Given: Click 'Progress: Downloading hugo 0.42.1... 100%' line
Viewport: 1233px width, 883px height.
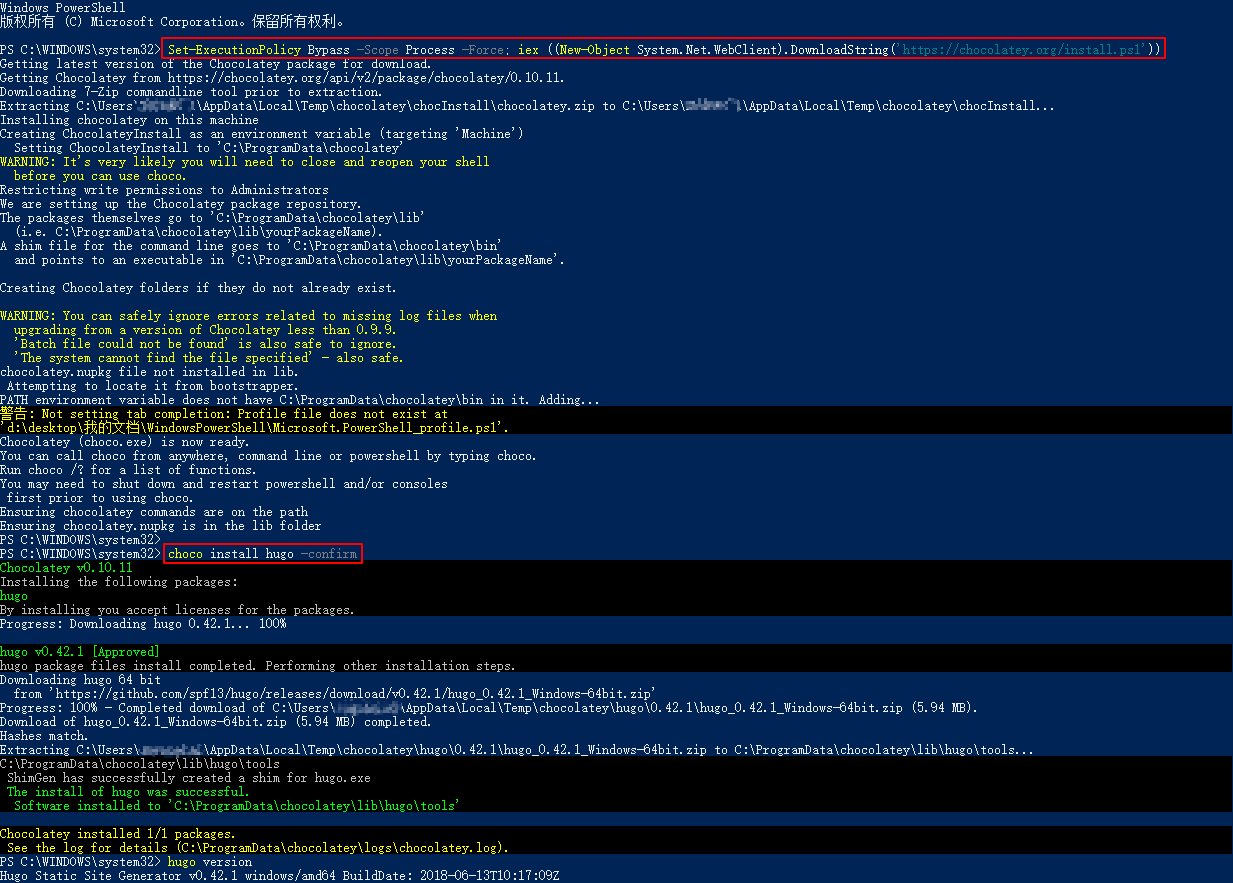Looking at the screenshot, I should (x=143, y=623).
